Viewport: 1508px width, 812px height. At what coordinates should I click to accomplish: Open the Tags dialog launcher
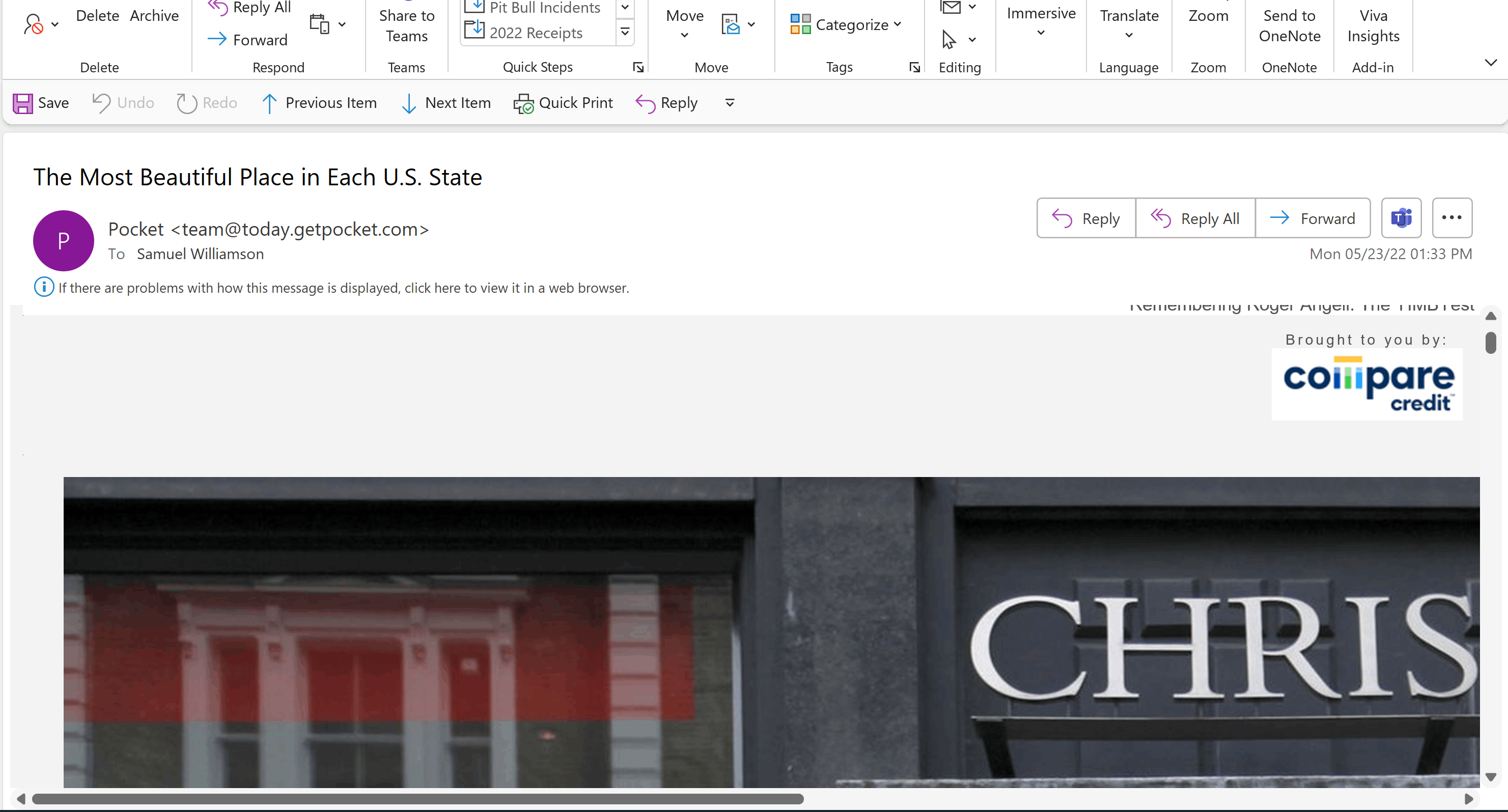914,67
